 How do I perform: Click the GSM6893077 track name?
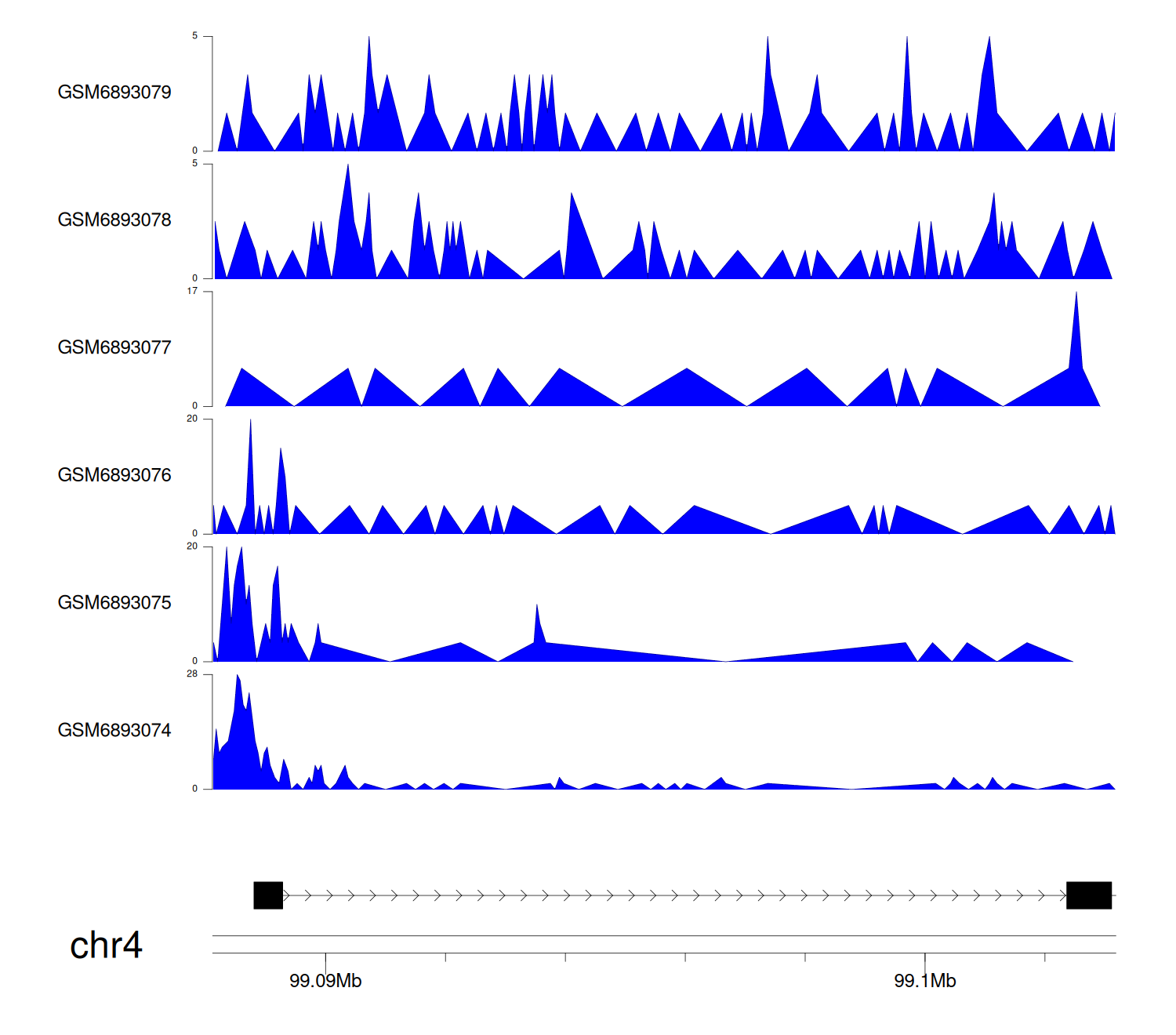click(x=114, y=347)
